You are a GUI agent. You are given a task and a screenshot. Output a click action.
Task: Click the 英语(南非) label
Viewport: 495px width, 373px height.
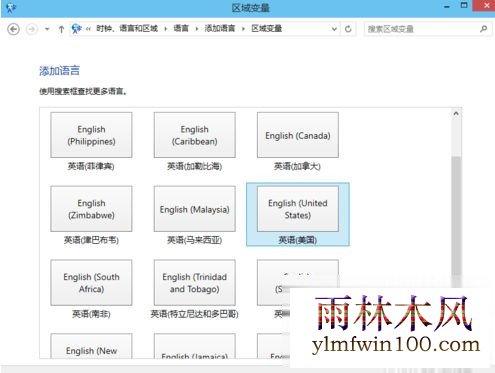coord(91,314)
